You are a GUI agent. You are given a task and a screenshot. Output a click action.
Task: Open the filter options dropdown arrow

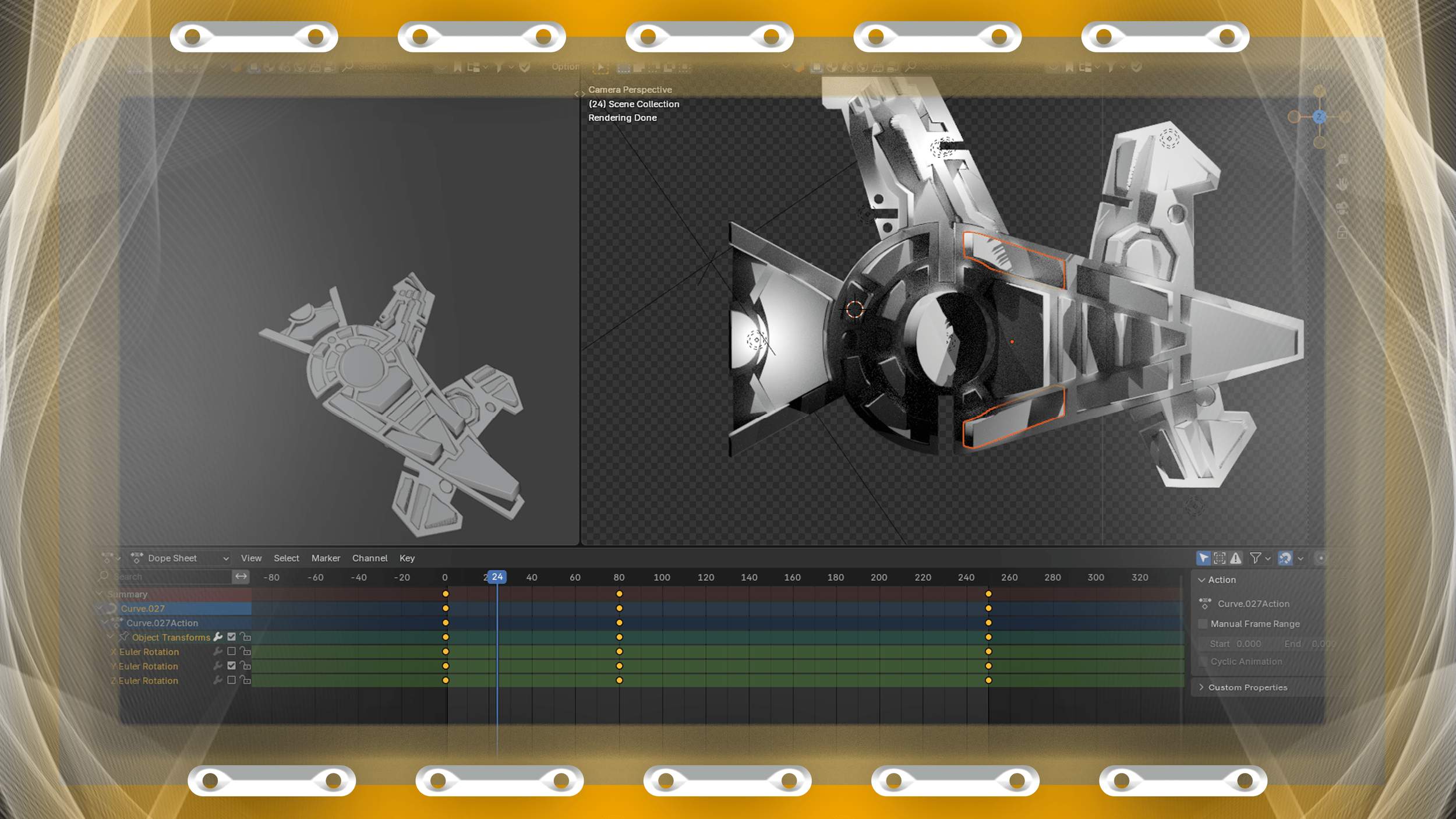tap(1268, 559)
